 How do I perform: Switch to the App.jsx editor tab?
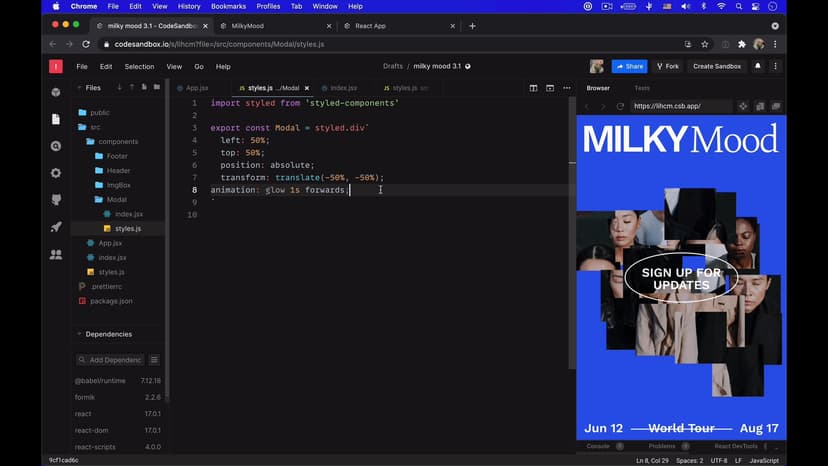point(196,88)
